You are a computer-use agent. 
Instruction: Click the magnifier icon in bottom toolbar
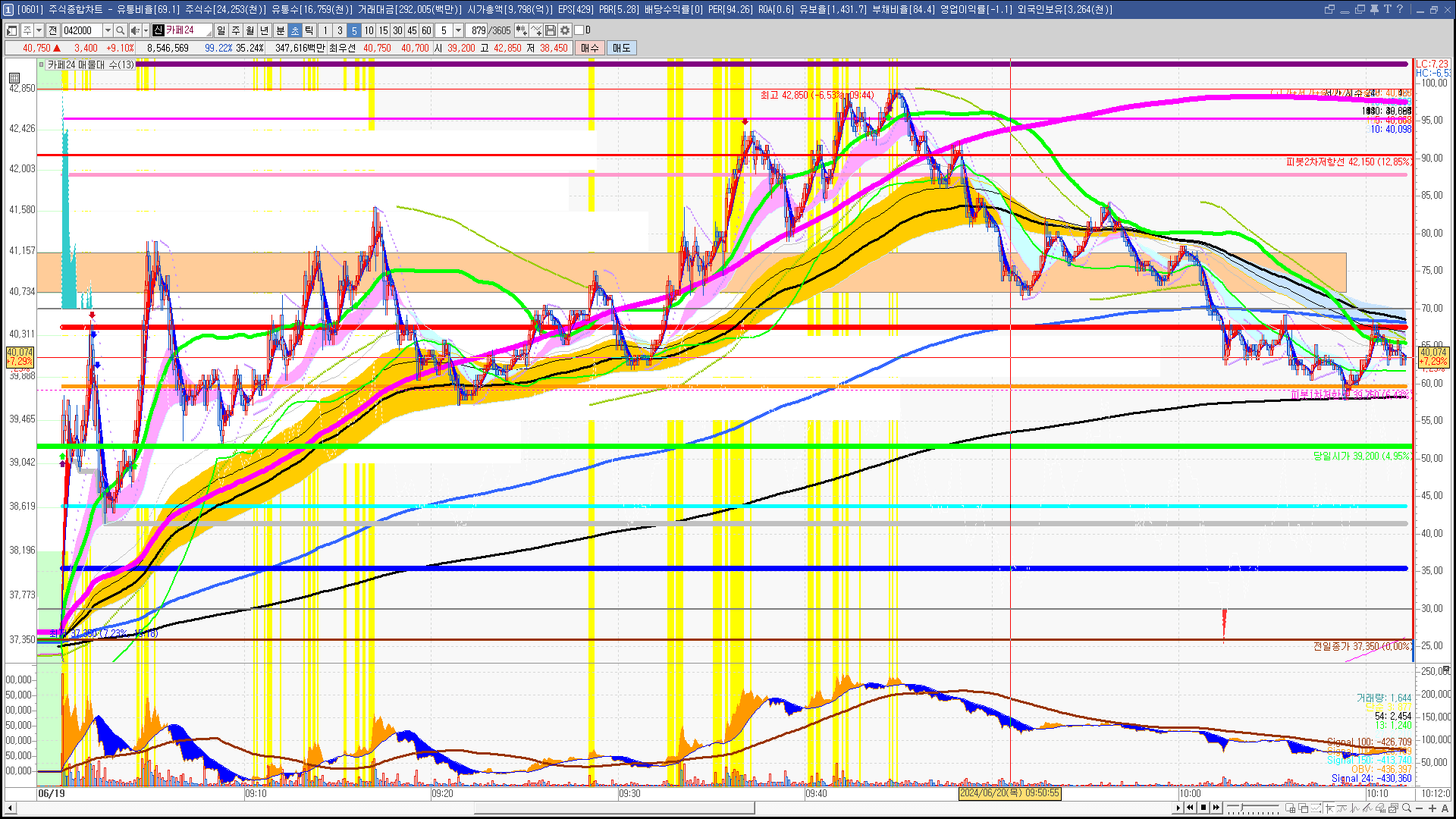[1407, 808]
